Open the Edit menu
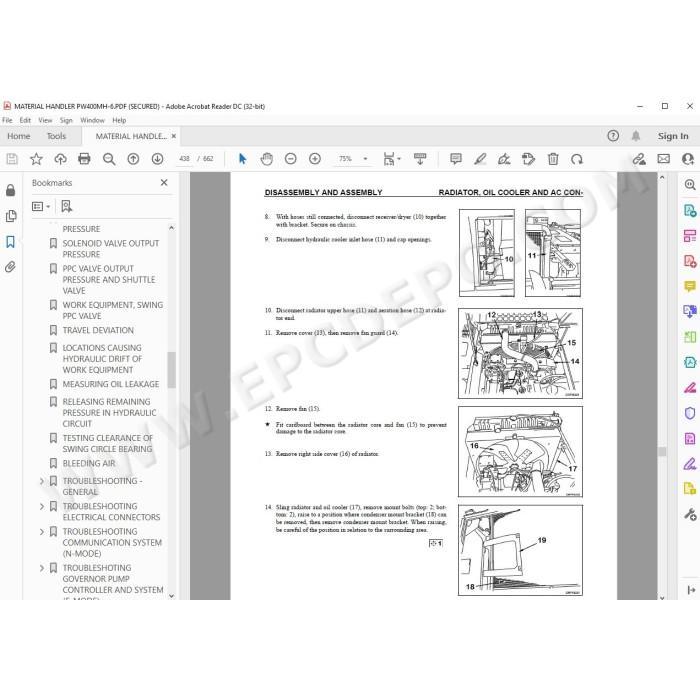 pyautogui.click(x=25, y=120)
